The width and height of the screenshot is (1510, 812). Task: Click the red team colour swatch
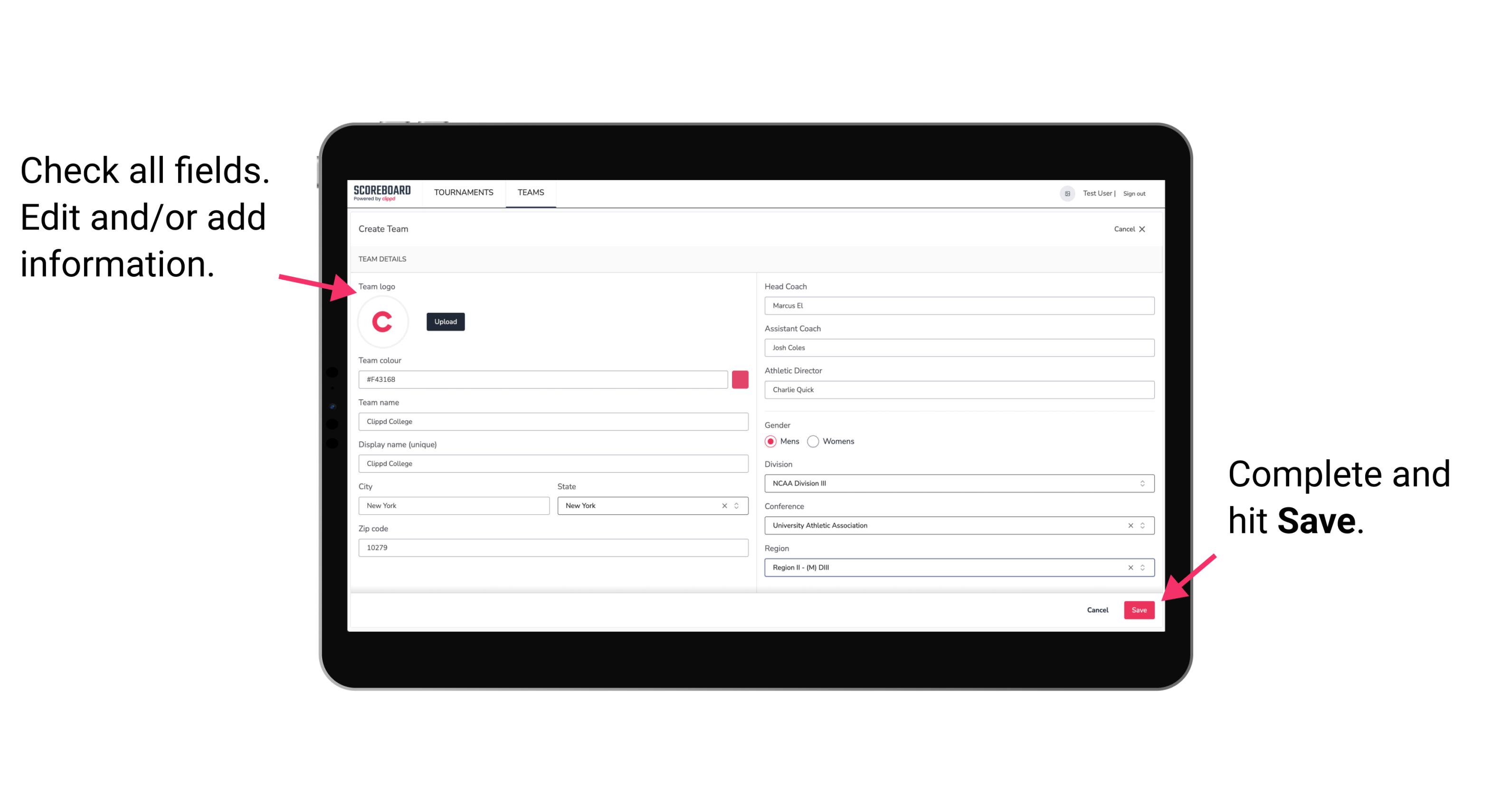coord(740,379)
